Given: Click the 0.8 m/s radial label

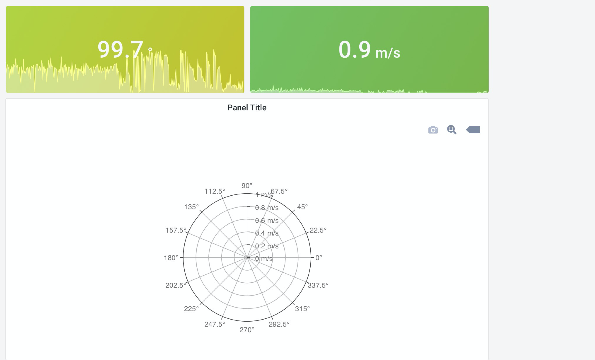Looking at the screenshot, I should 266,208.
